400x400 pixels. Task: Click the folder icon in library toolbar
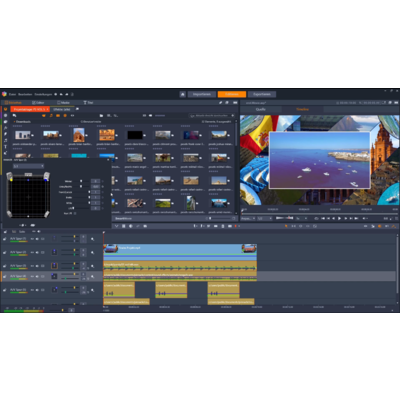101,115
